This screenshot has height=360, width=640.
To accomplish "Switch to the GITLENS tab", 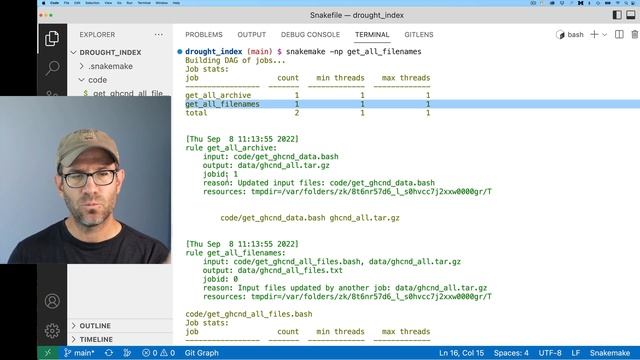I will click(x=419, y=35).
